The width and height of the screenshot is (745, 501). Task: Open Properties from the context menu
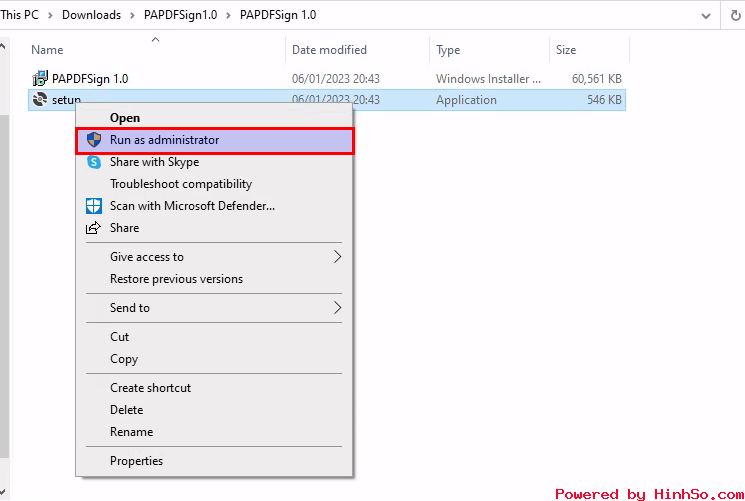click(x=214, y=461)
